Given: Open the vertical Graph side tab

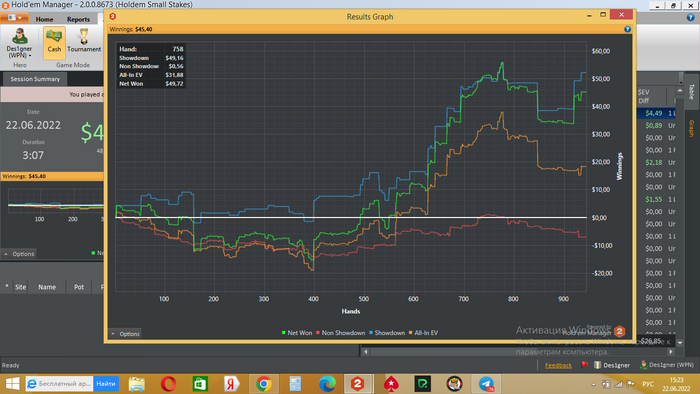Looking at the screenshot, I should [x=691, y=128].
